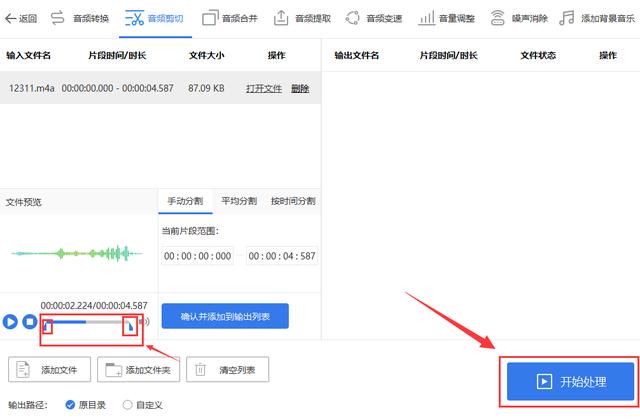Screen dimensions: 640x419
Task: Click the segment end time field 00:00:04:587
Action: tap(282, 256)
